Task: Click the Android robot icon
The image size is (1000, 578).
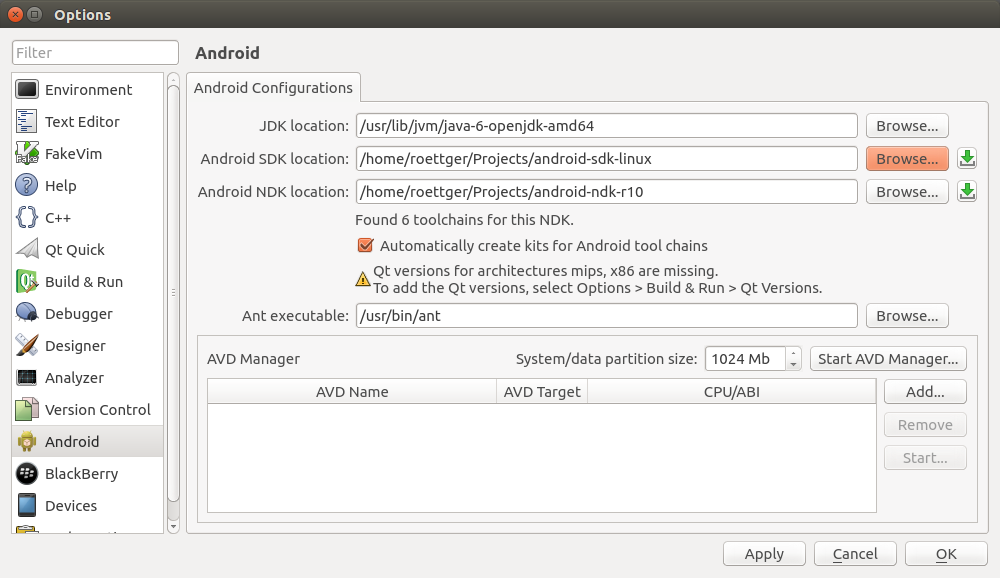Action: [27, 441]
